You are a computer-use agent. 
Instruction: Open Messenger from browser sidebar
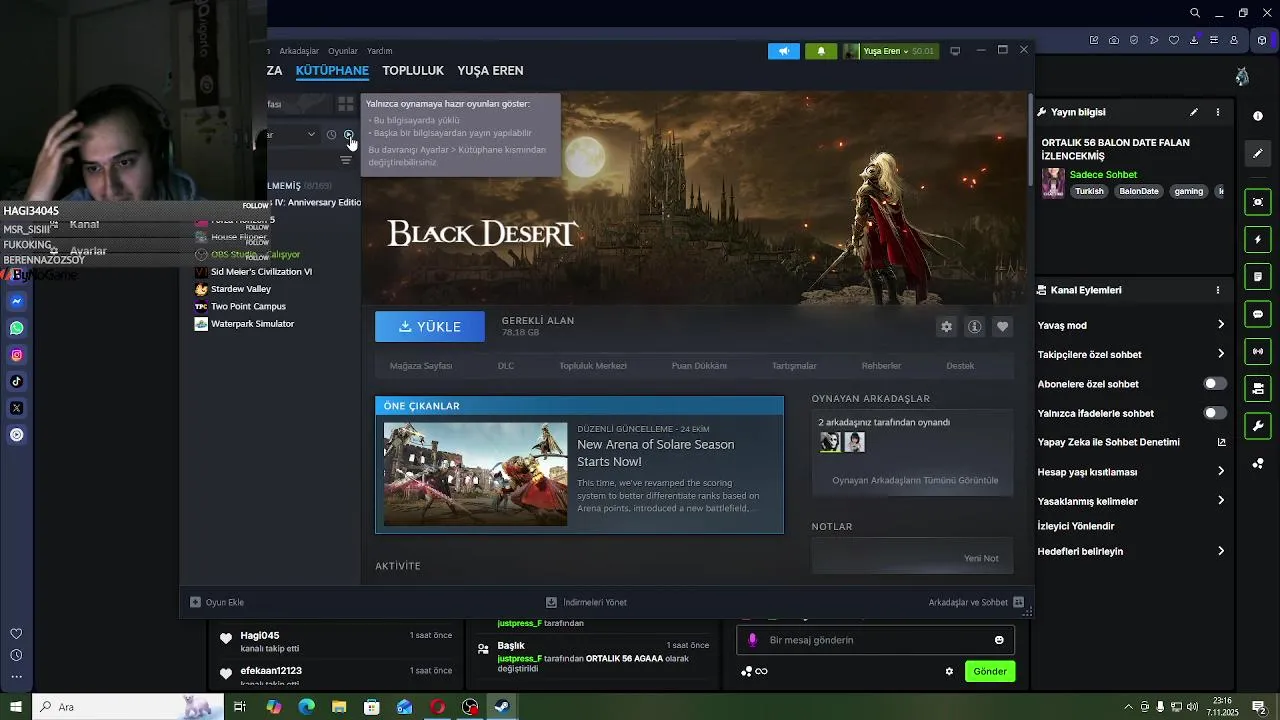17,301
